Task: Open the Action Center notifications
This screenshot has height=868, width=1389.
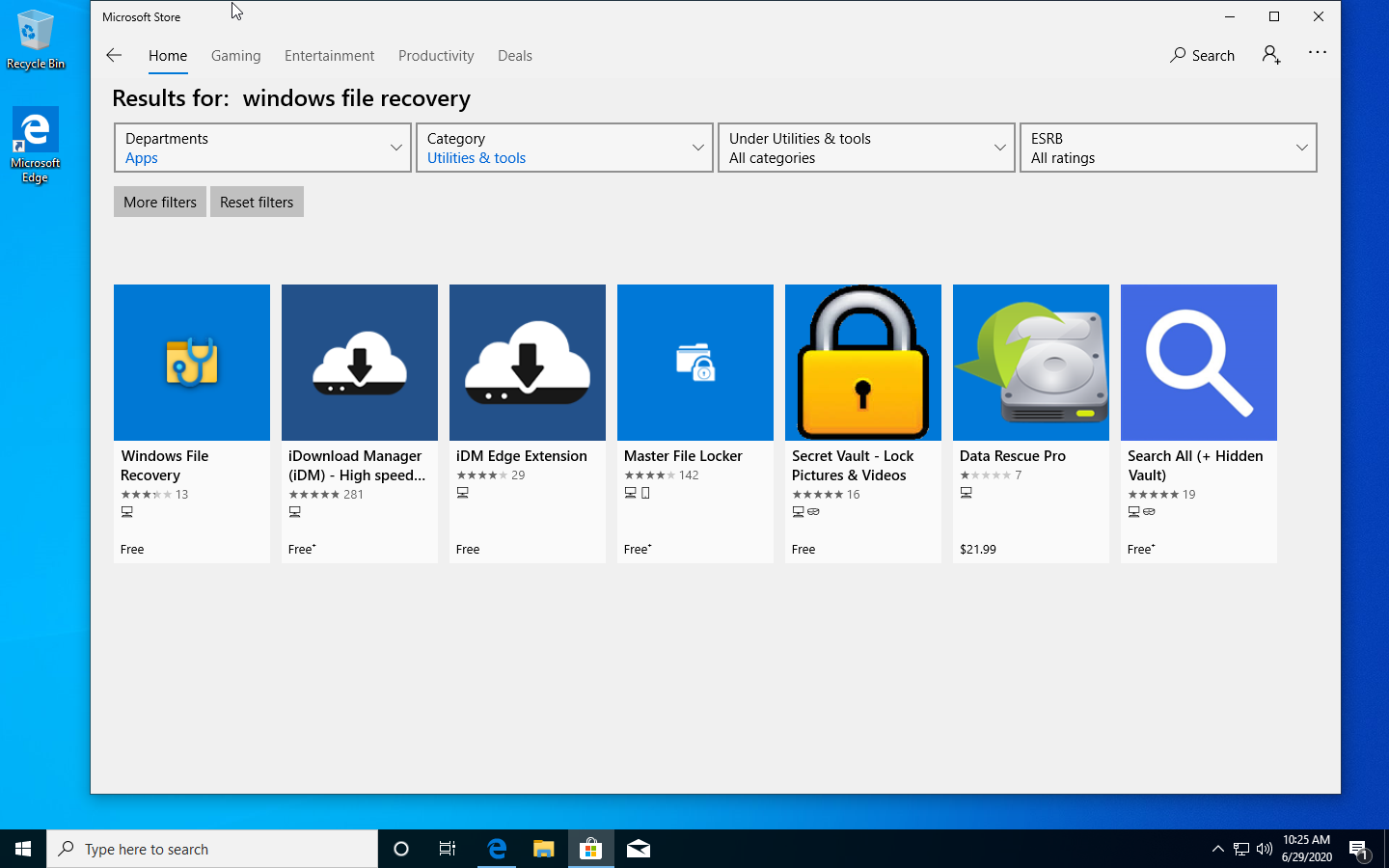Action: point(1359,849)
